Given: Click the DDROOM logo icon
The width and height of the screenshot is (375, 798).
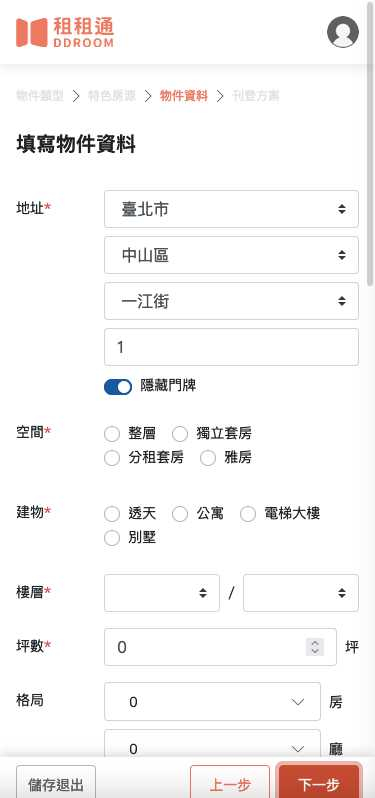Looking at the screenshot, I should [x=32, y=32].
